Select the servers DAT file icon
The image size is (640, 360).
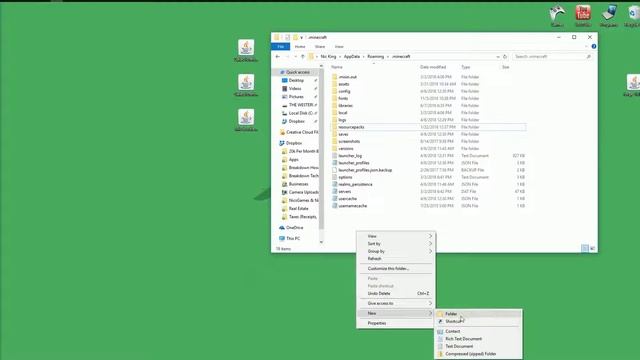click(335, 191)
